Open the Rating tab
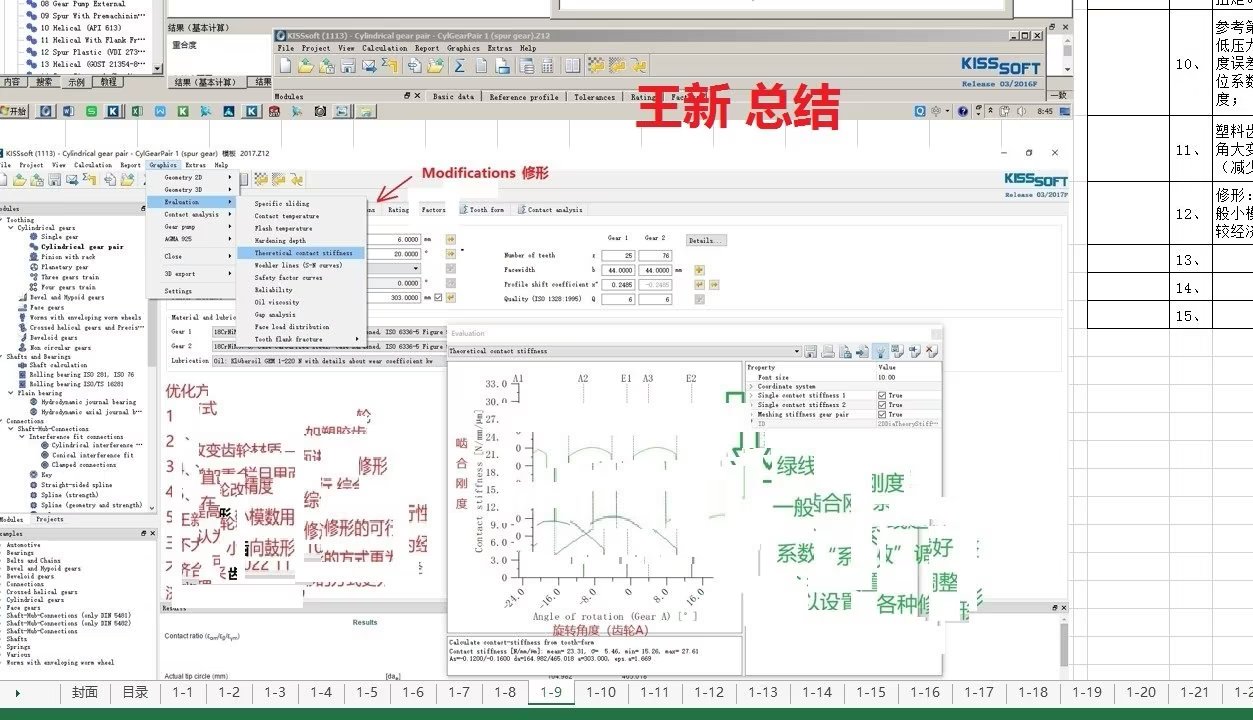 click(x=398, y=210)
